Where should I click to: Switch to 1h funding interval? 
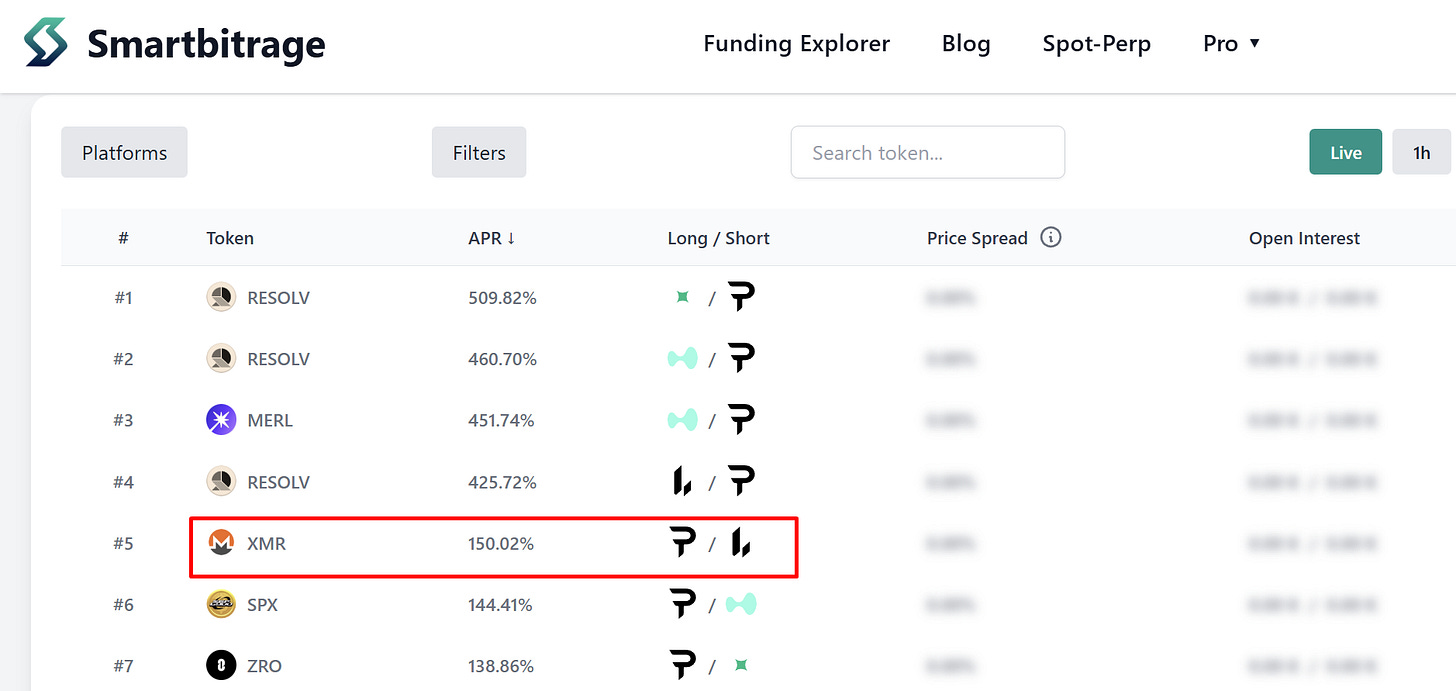coord(1421,153)
